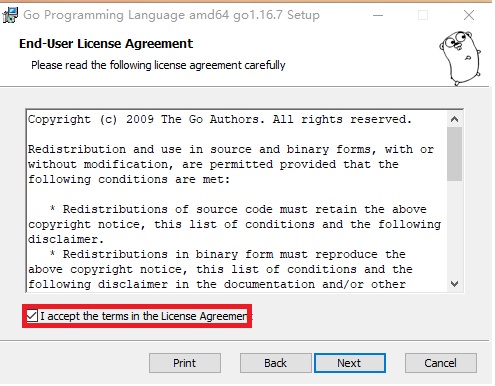The height and width of the screenshot is (386, 495).
Task: Click the greyed-out maximize window button
Action: (423, 15)
